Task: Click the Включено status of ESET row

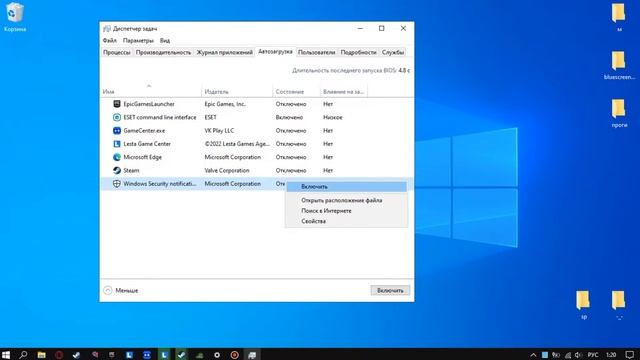Action: (x=289, y=117)
